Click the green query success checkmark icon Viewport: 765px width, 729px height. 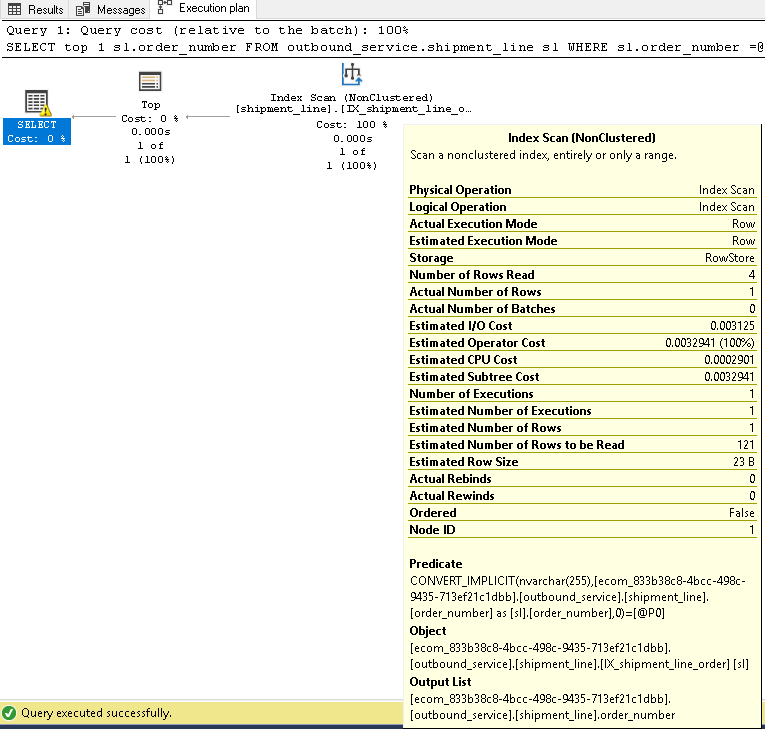(9, 713)
